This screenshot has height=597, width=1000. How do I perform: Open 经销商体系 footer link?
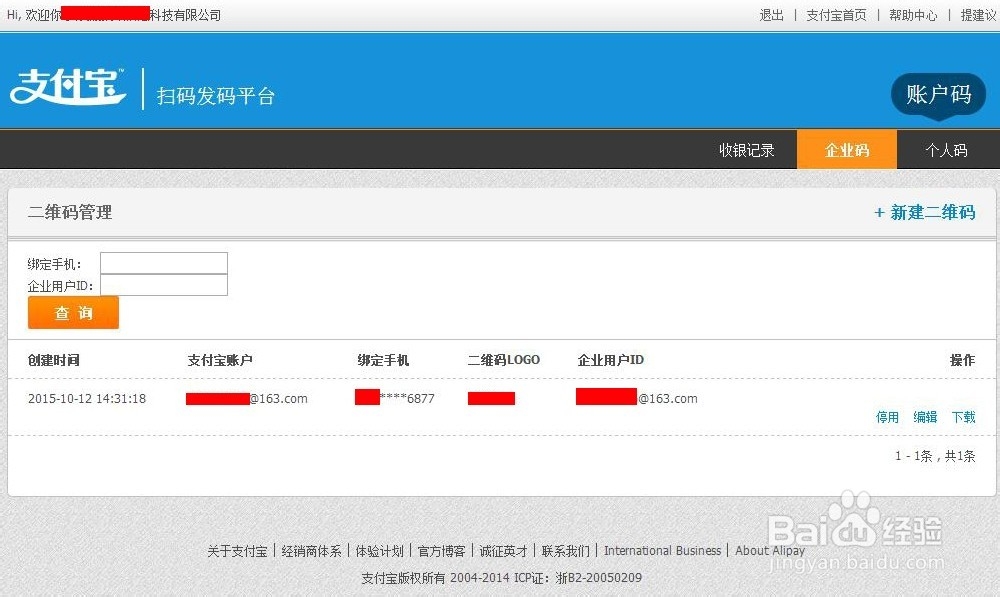click(x=311, y=551)
